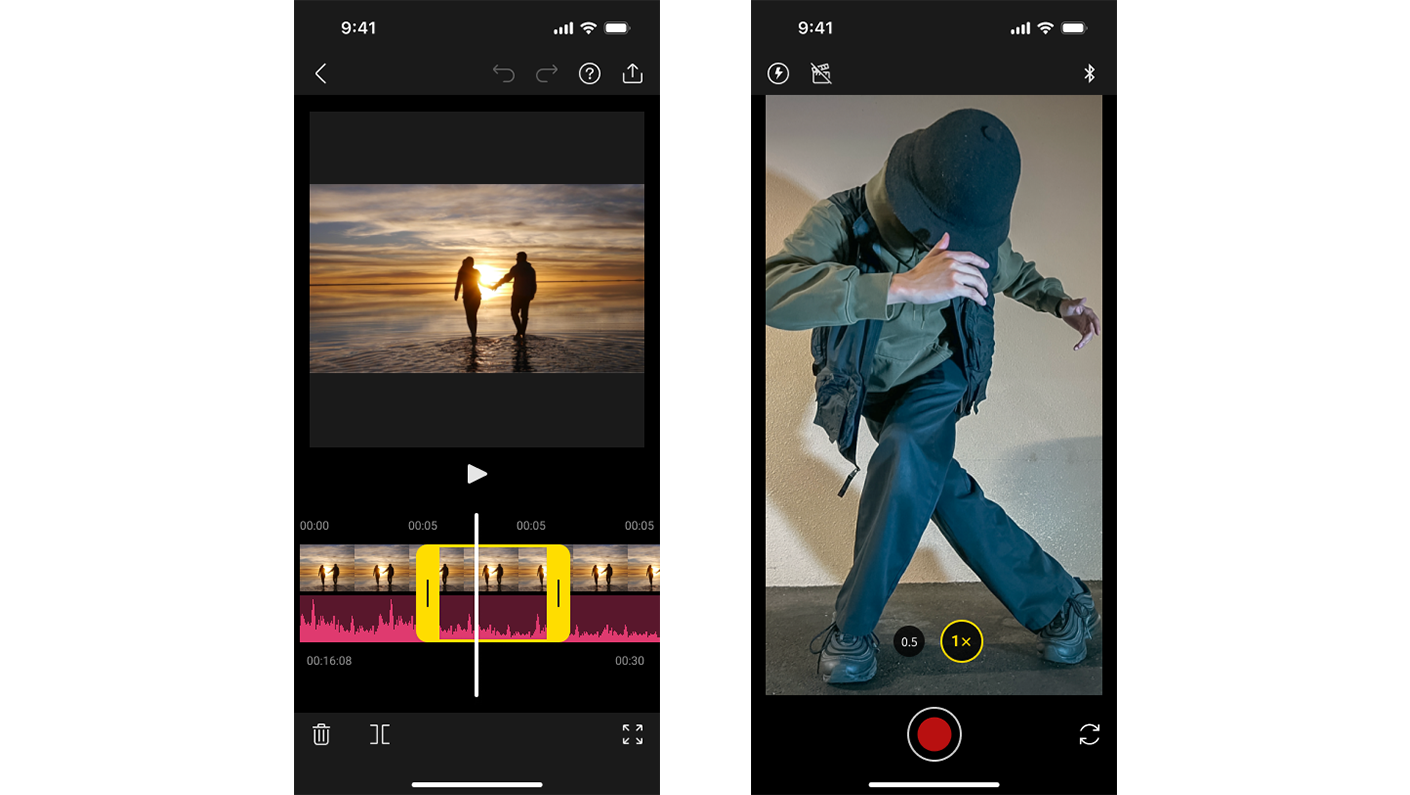The width and height of the screenshot is (1410, 795).
Task: Grab the left yellow trim handle
Action: 430,592
